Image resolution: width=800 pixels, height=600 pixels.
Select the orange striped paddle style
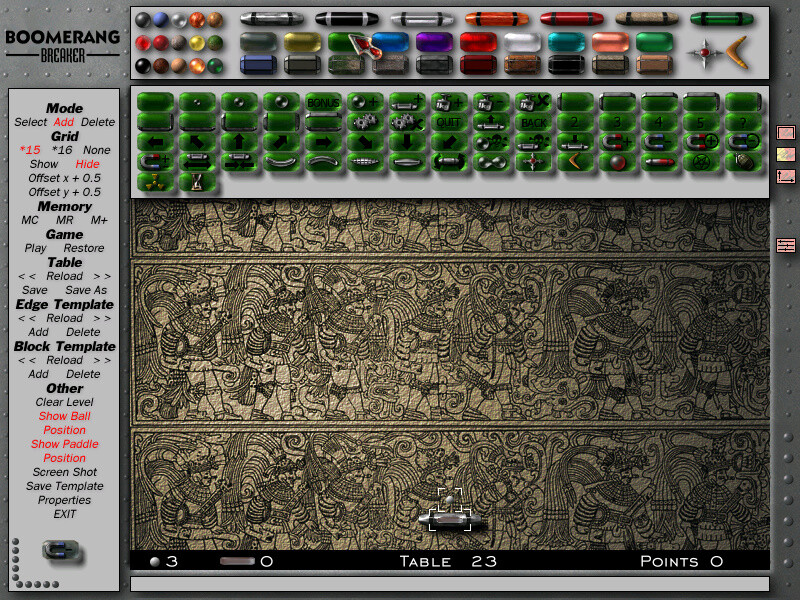click(x=496, y=19)
